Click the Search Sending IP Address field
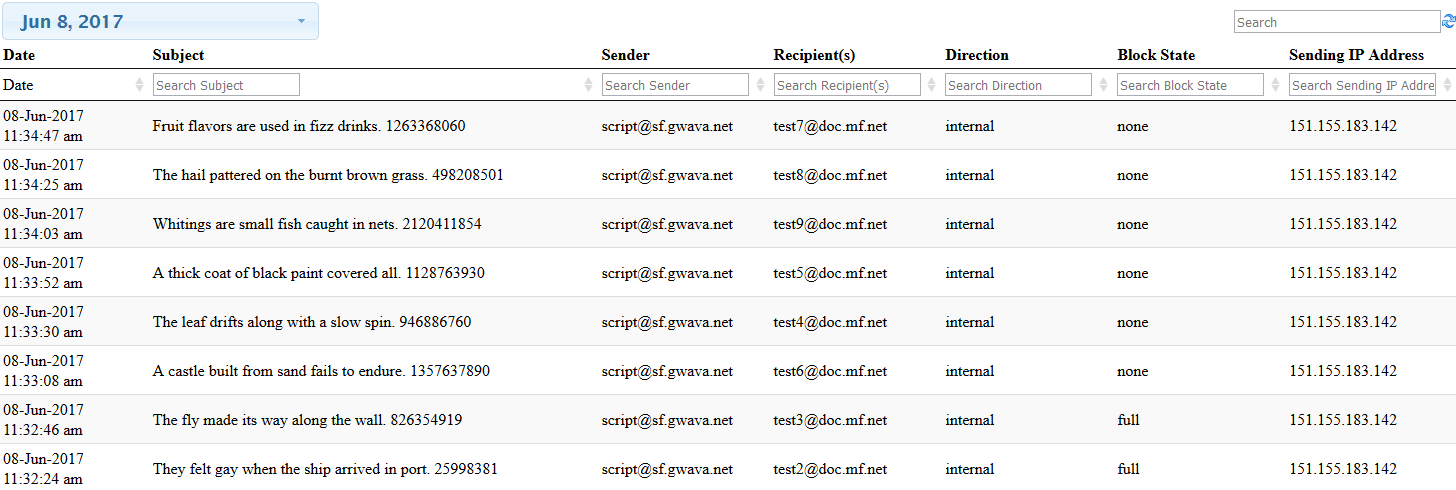 tap(1362, 85)
